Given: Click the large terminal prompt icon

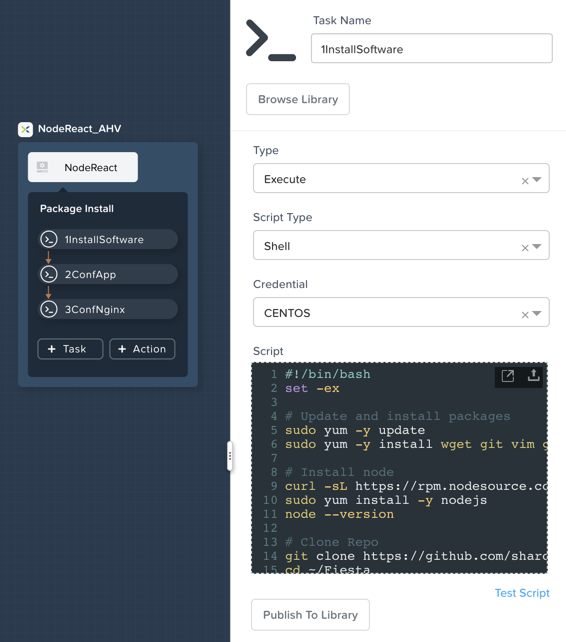Looking at the screenshot, I should tap(271, 41).
